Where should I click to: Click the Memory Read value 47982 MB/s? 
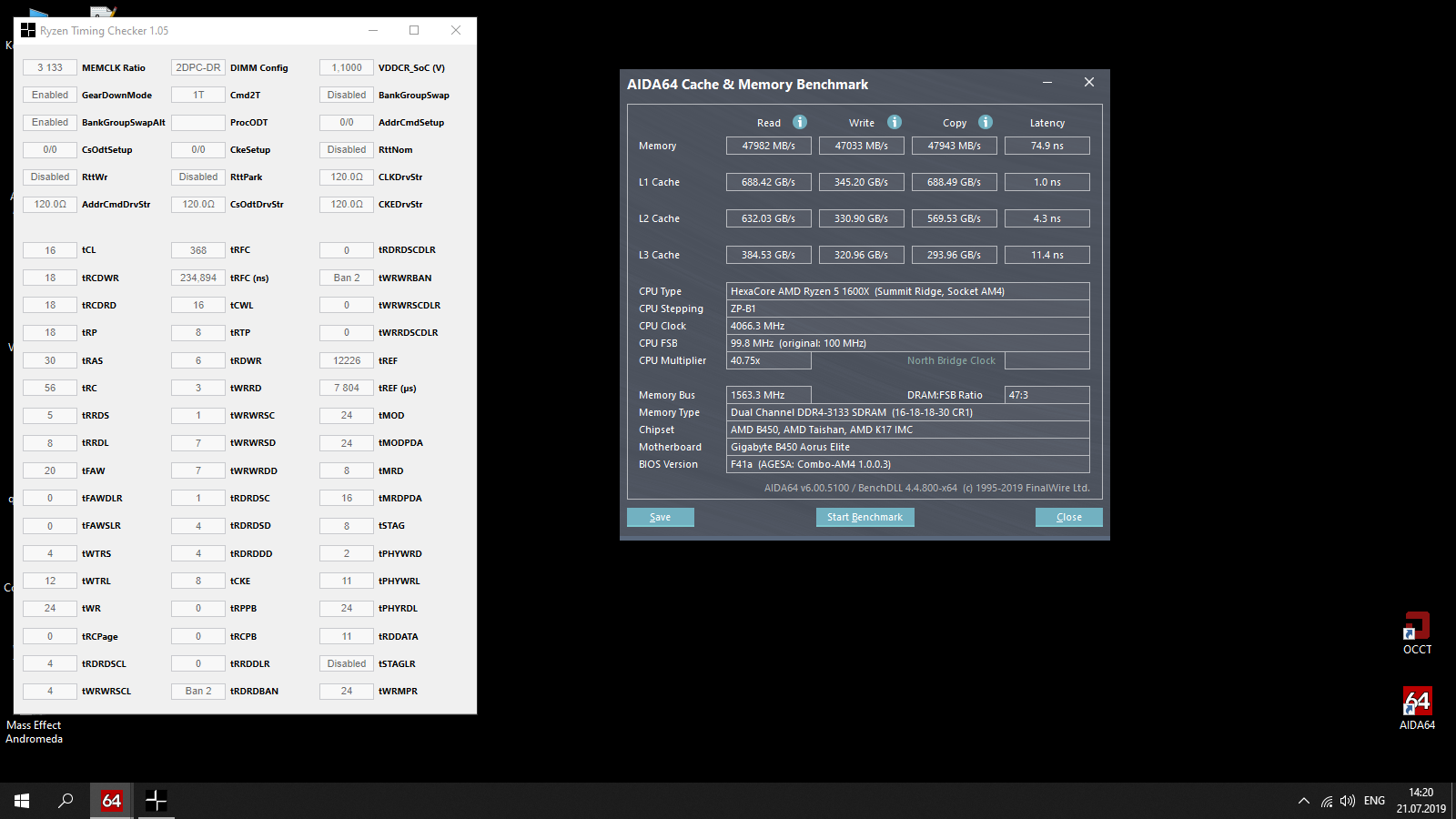(769, 146)
